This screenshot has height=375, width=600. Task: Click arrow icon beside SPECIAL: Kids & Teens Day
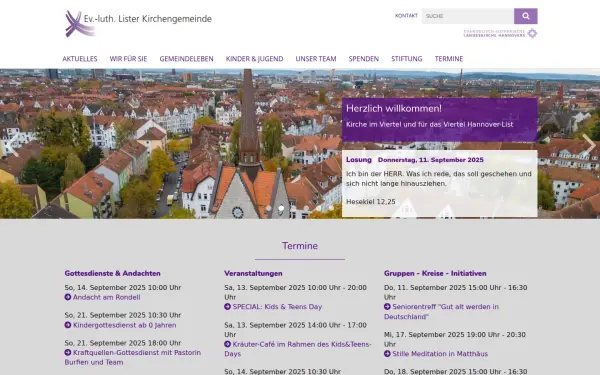tap(227, 307)
